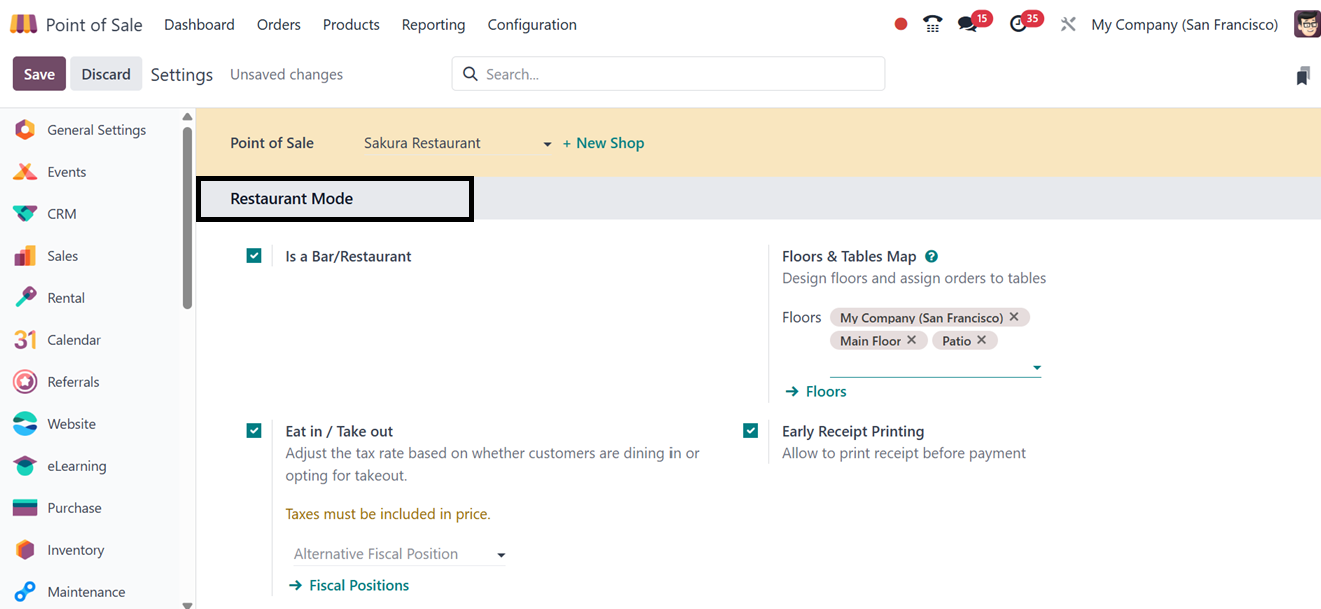The height and width of the screenshot is (609, 1321).
Task: Remove the Patio floor tag
Action: [982, 340]
